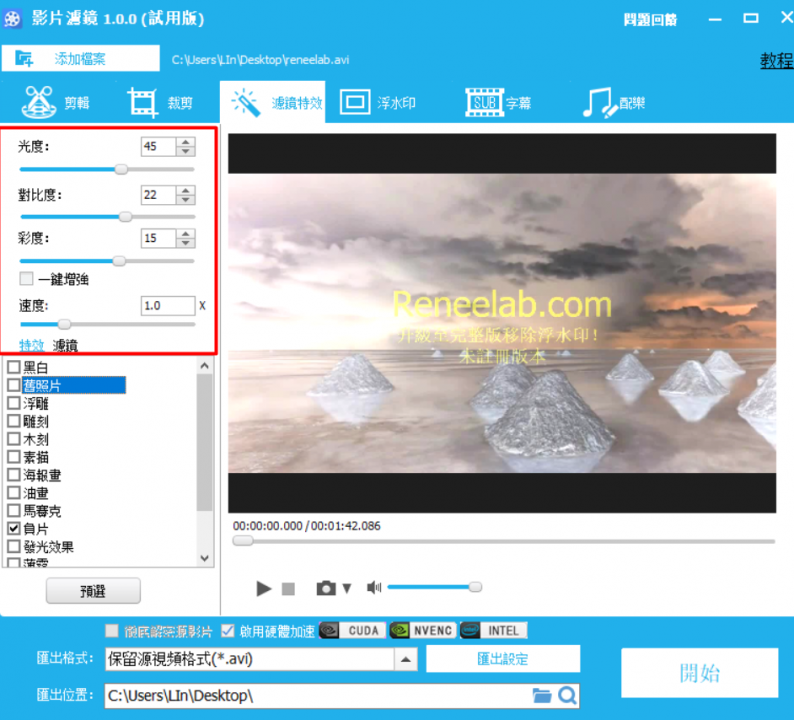Open the SUB subtitle tool icon
This screenshot has height=720, width=794.
[x=484, y=102]
